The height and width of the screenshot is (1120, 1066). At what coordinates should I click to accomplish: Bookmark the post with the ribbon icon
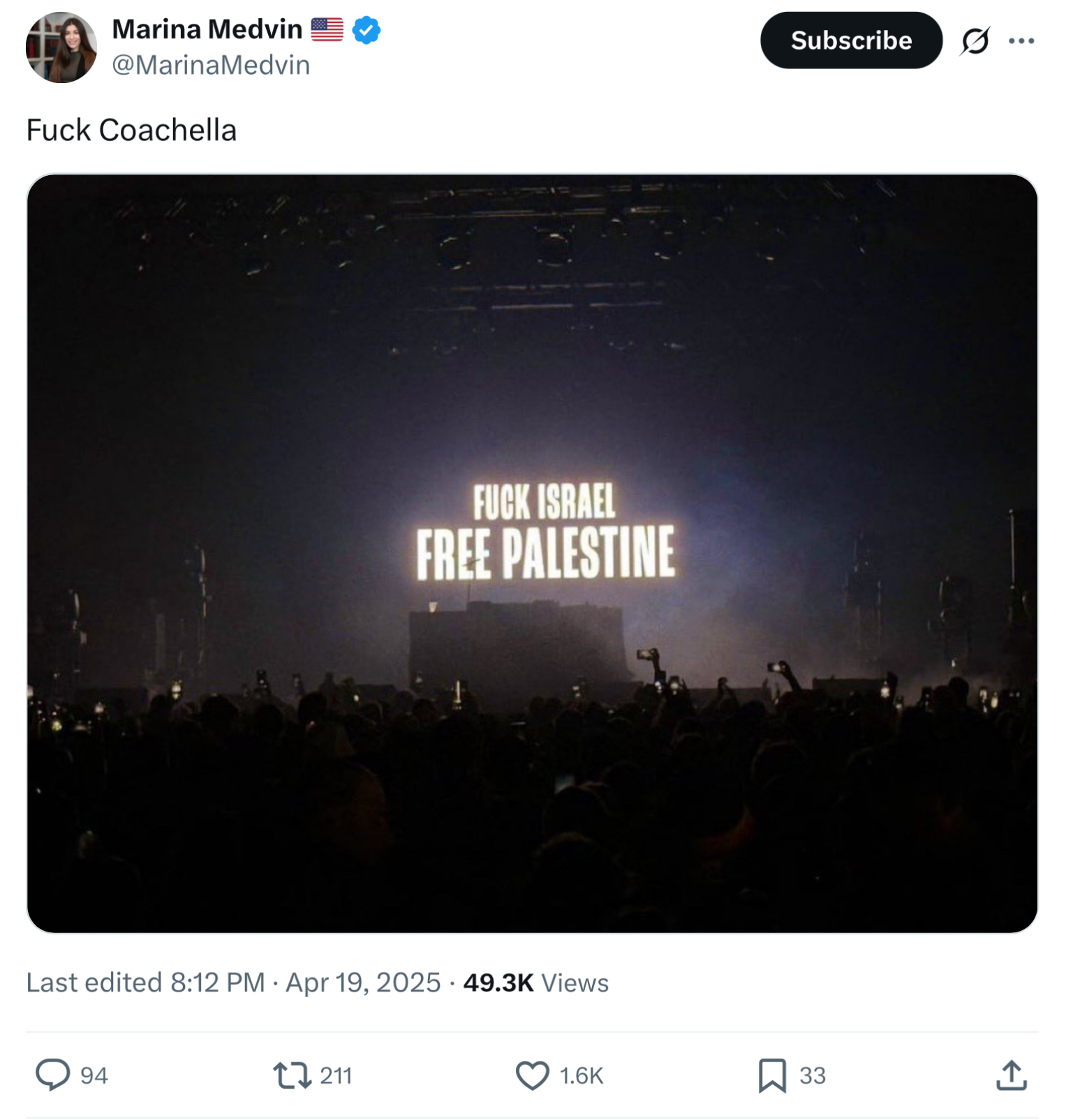coord(772,1075)
